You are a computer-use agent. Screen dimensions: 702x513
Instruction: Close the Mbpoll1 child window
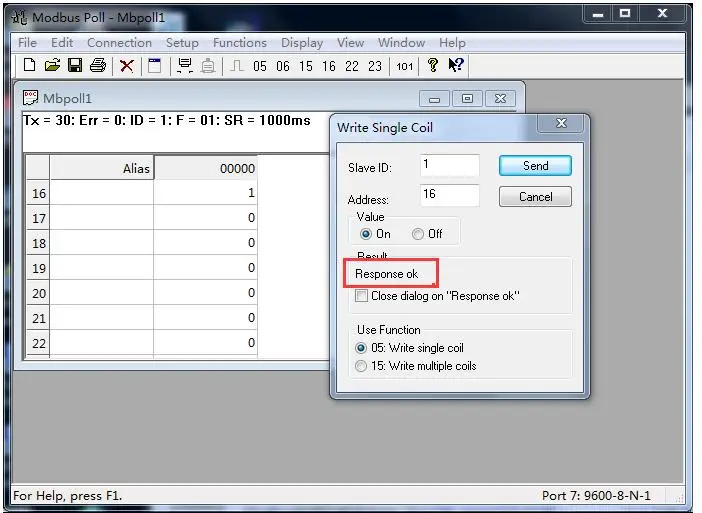(x=501, y=98)
